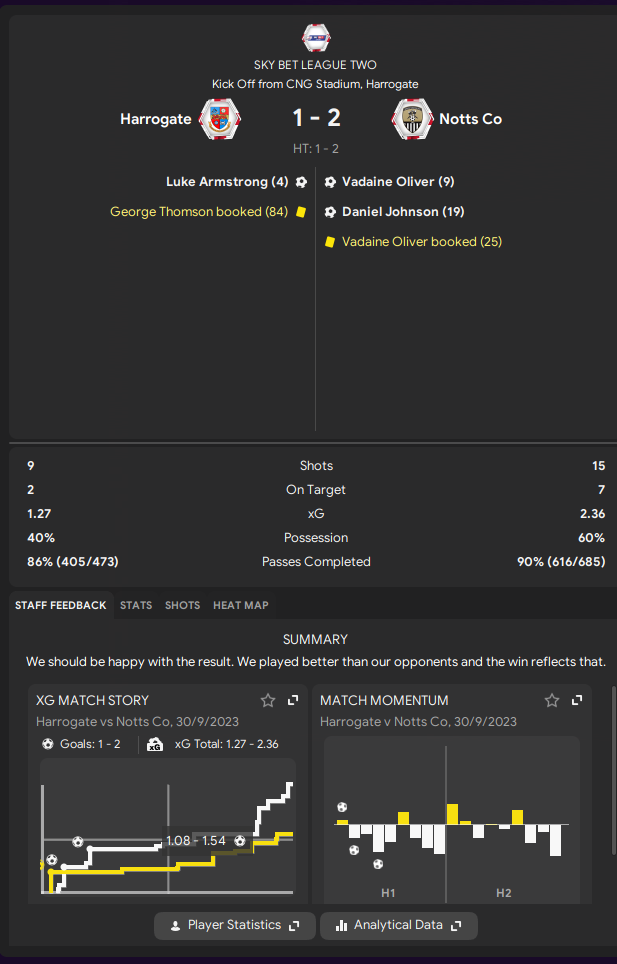617x964 pixels.
Task: Expand the xG Match Story panel
Action: tap(293, 700)
